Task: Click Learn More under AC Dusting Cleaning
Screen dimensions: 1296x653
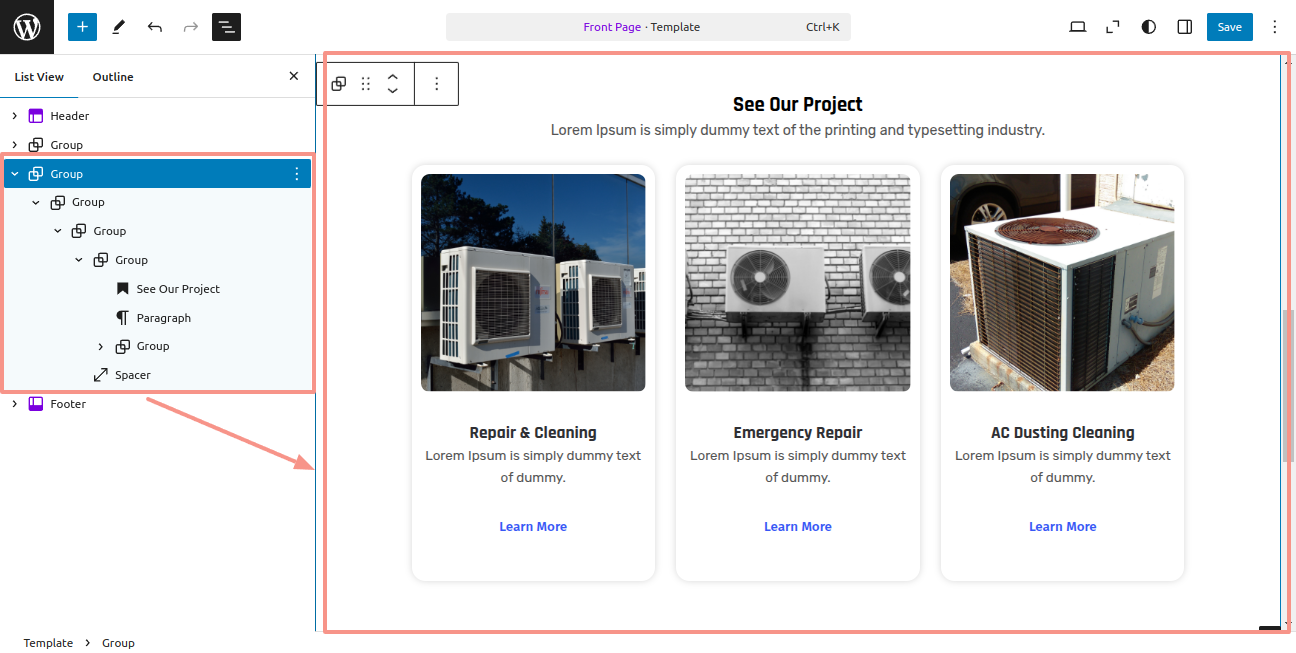Action: click(1063, 527)
